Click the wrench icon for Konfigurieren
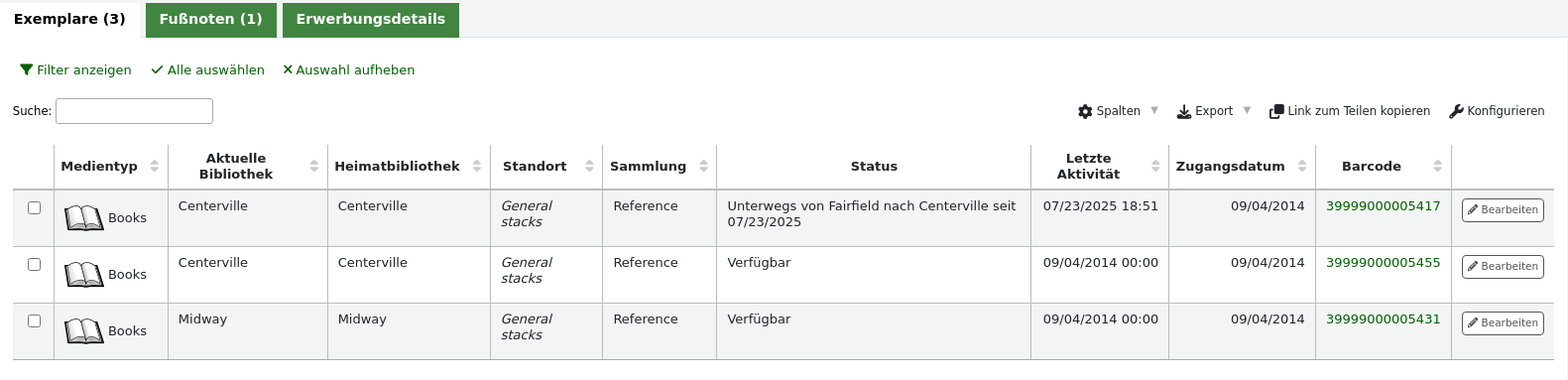The height and width of the screenshot is (380, 1568). click(1456, 111)
